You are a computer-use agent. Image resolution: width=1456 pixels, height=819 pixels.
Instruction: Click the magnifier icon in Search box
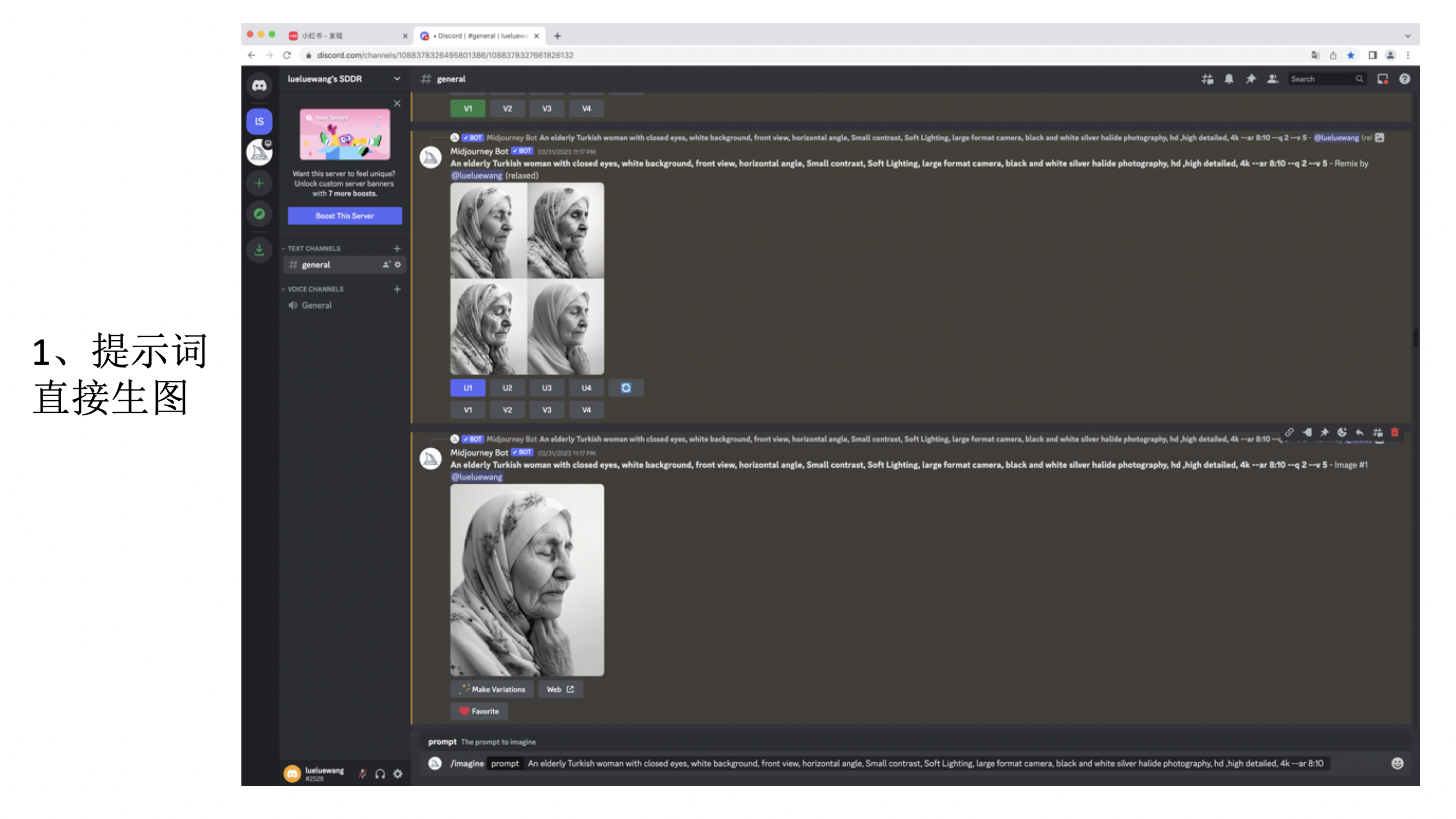pyautogui.click(x=1359, y=79)
